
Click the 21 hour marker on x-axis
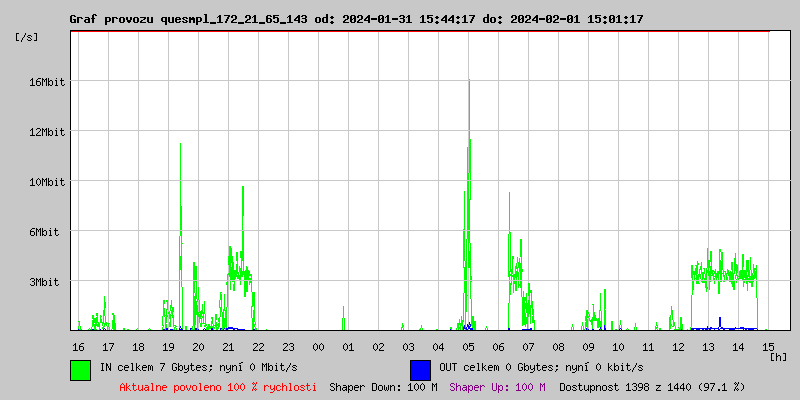pos(228,346)
